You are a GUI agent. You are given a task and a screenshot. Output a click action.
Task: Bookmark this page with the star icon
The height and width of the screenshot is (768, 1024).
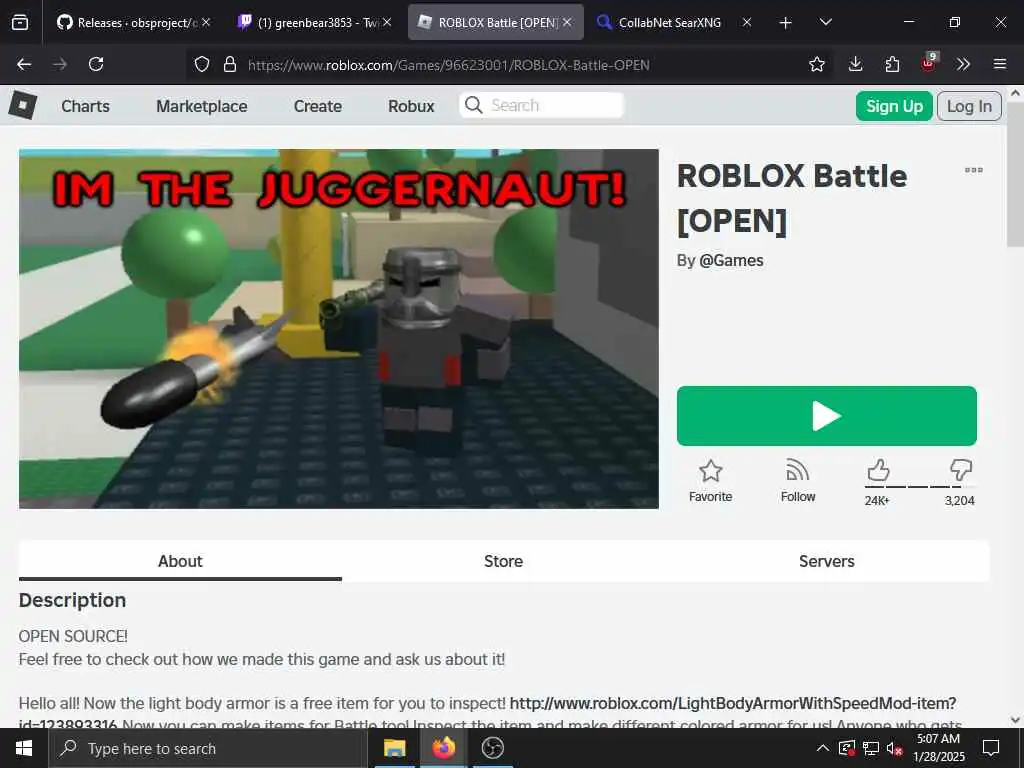816,64
